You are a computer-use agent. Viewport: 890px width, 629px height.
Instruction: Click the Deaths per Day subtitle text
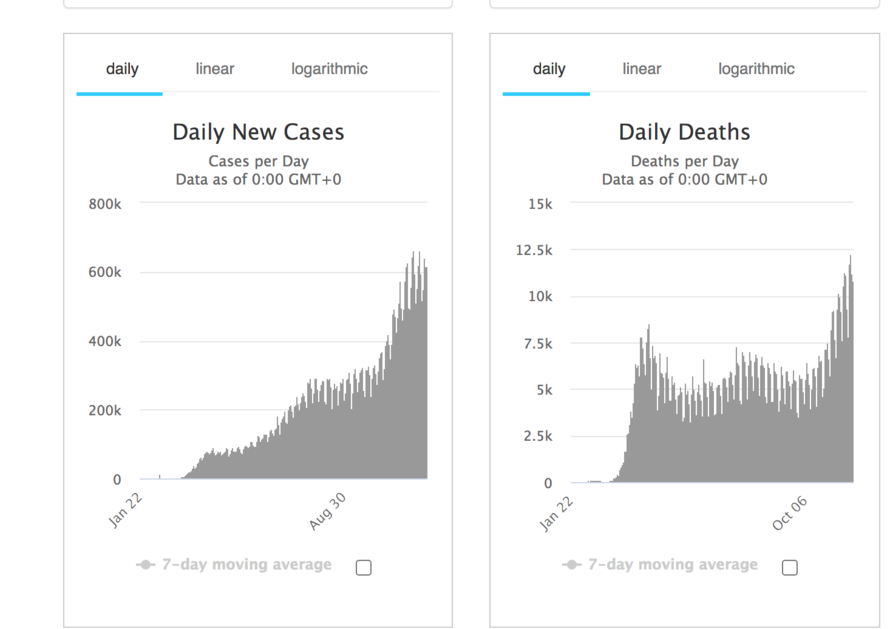click(x=684, y=161)
